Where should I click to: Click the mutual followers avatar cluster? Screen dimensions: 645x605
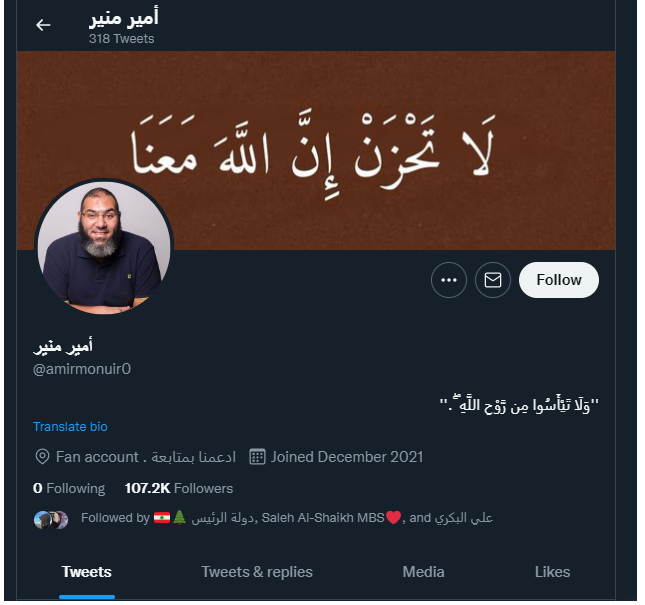[x=51, y=520]
